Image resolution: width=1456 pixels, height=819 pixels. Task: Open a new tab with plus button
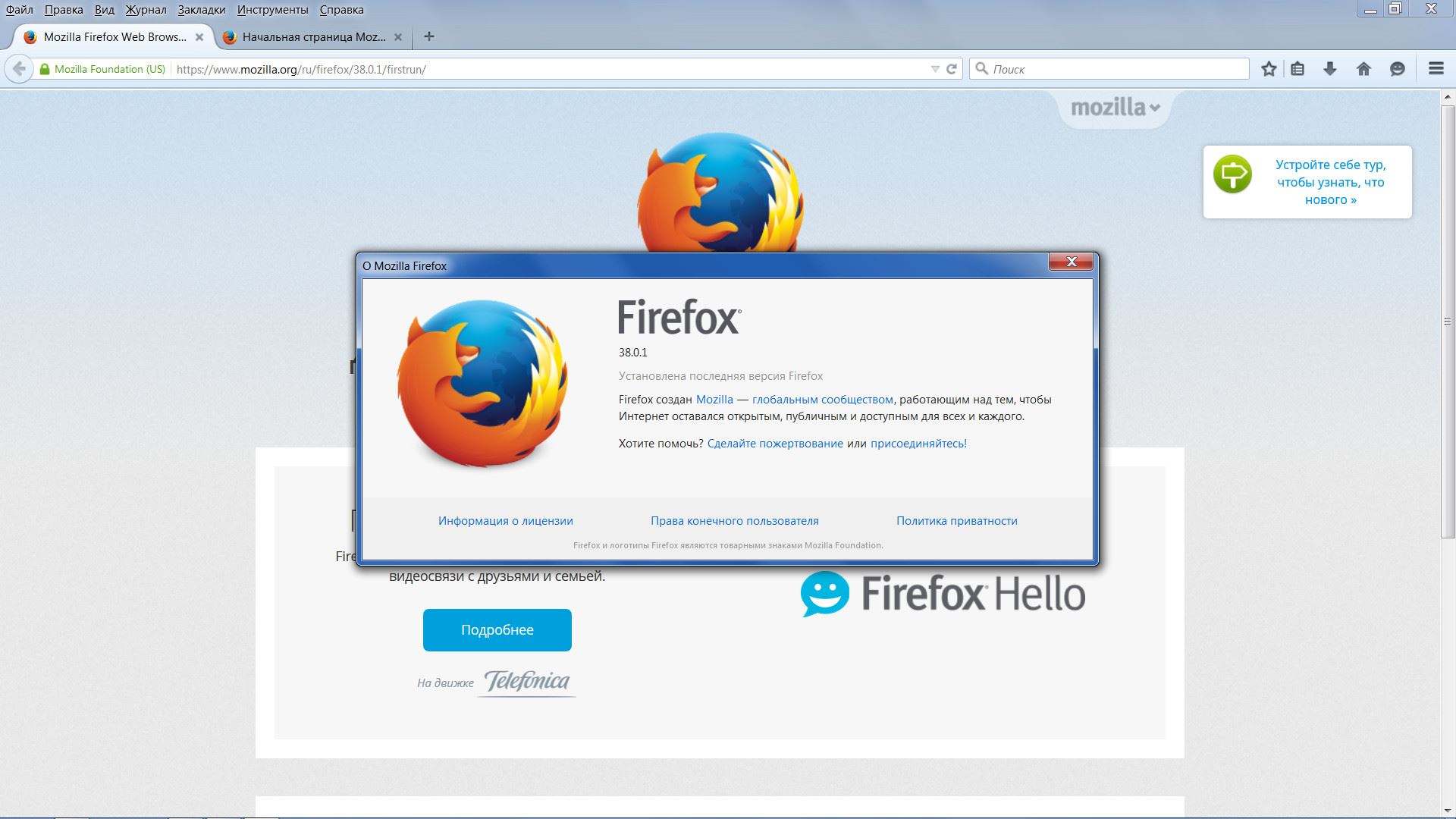tap(429, 36)
